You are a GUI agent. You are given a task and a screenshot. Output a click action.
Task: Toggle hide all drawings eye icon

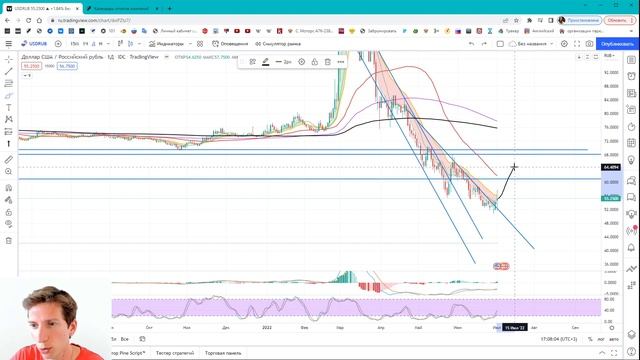[9, 224]
